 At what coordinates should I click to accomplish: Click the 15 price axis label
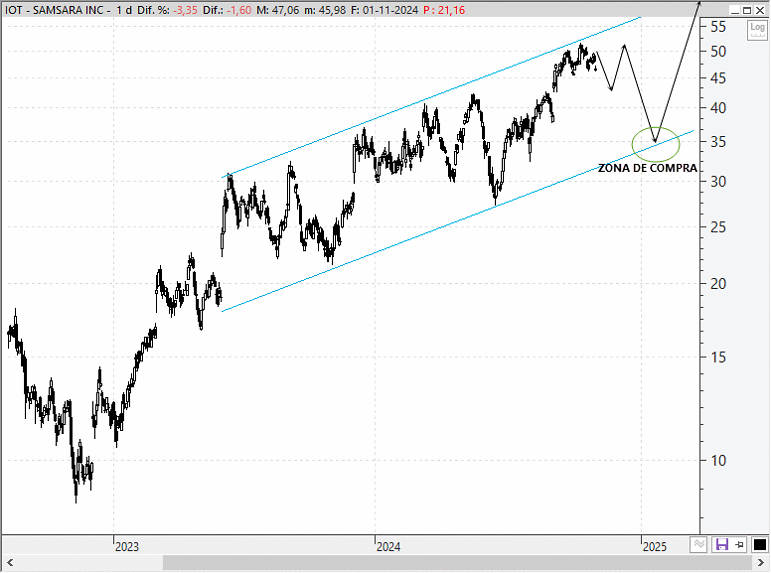(718, 358)
